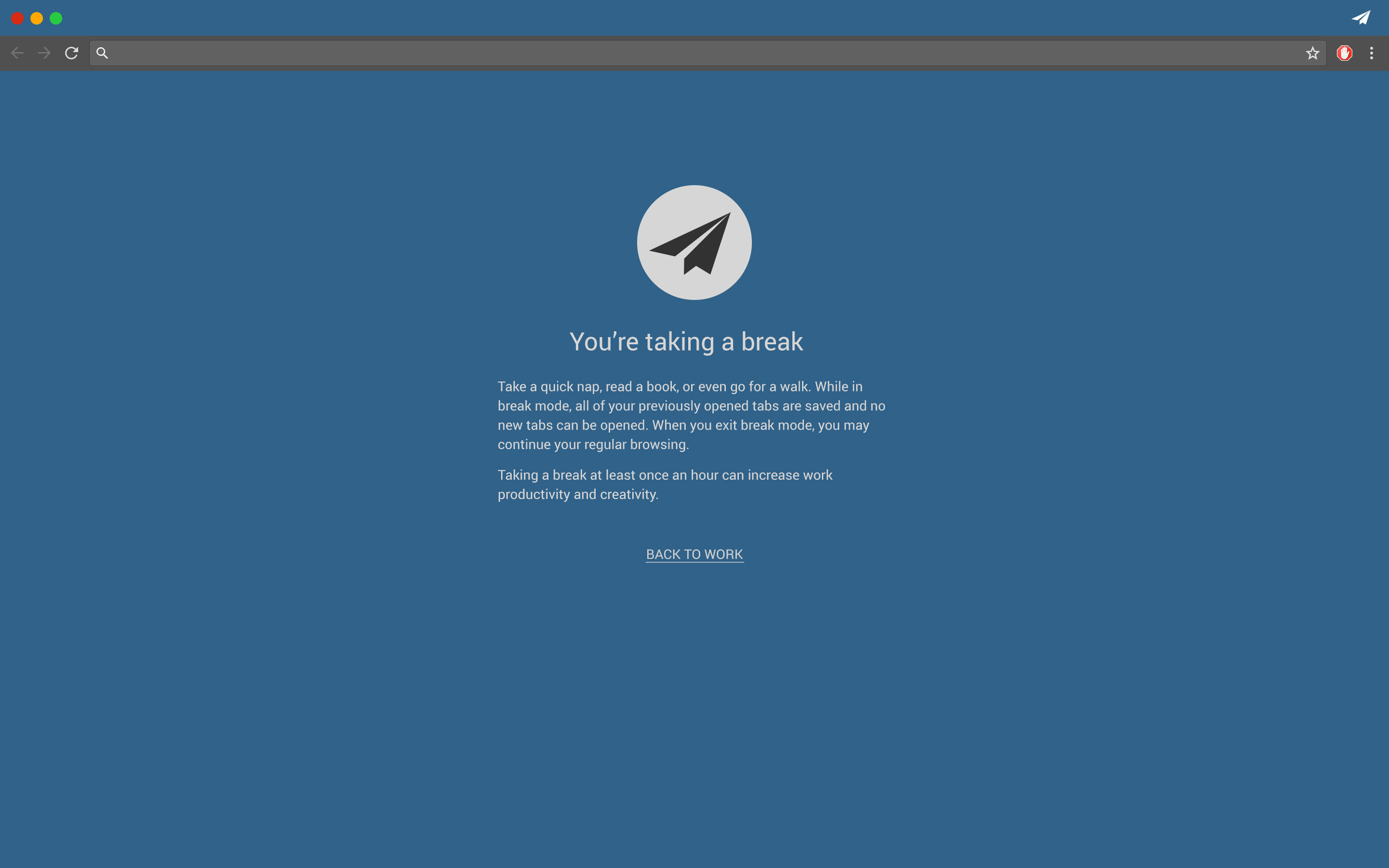Click the browser back arrow
The height and width of the screenshot is (868, 1389).
tap(17, 53)
